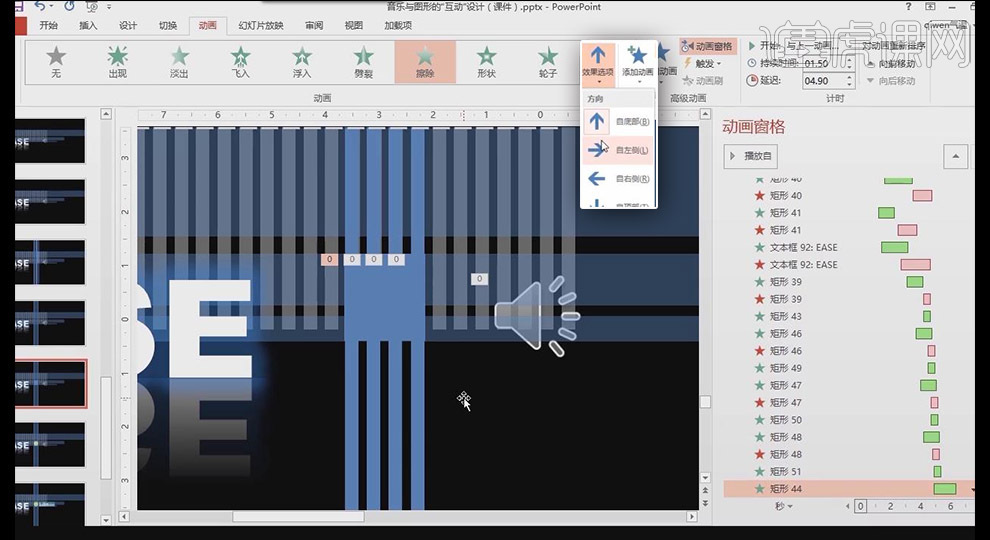Select the 形状 (Shape) animation effect
The image size is (990, 540).
(486, 61)
